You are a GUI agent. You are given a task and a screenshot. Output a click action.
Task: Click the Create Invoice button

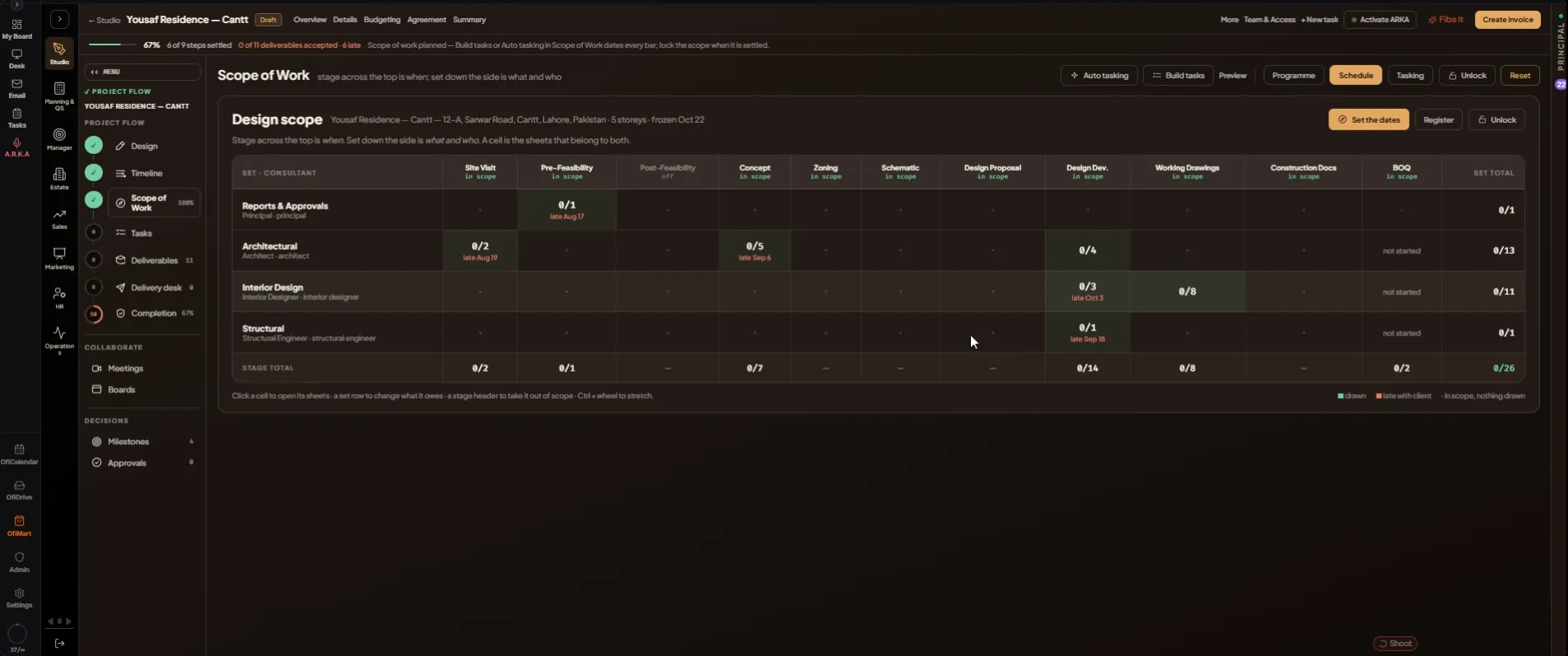tap(1507, 20)
